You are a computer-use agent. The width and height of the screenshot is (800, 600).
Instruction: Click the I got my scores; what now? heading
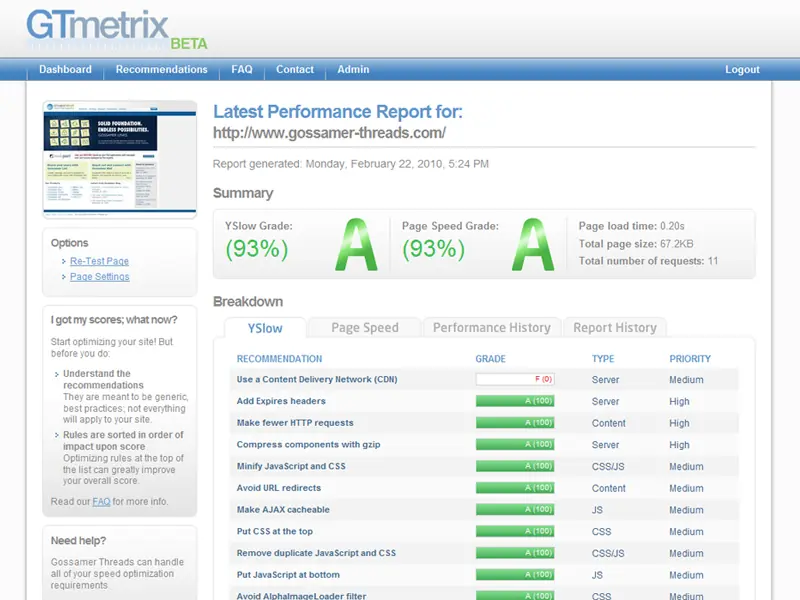pos(114,320)
